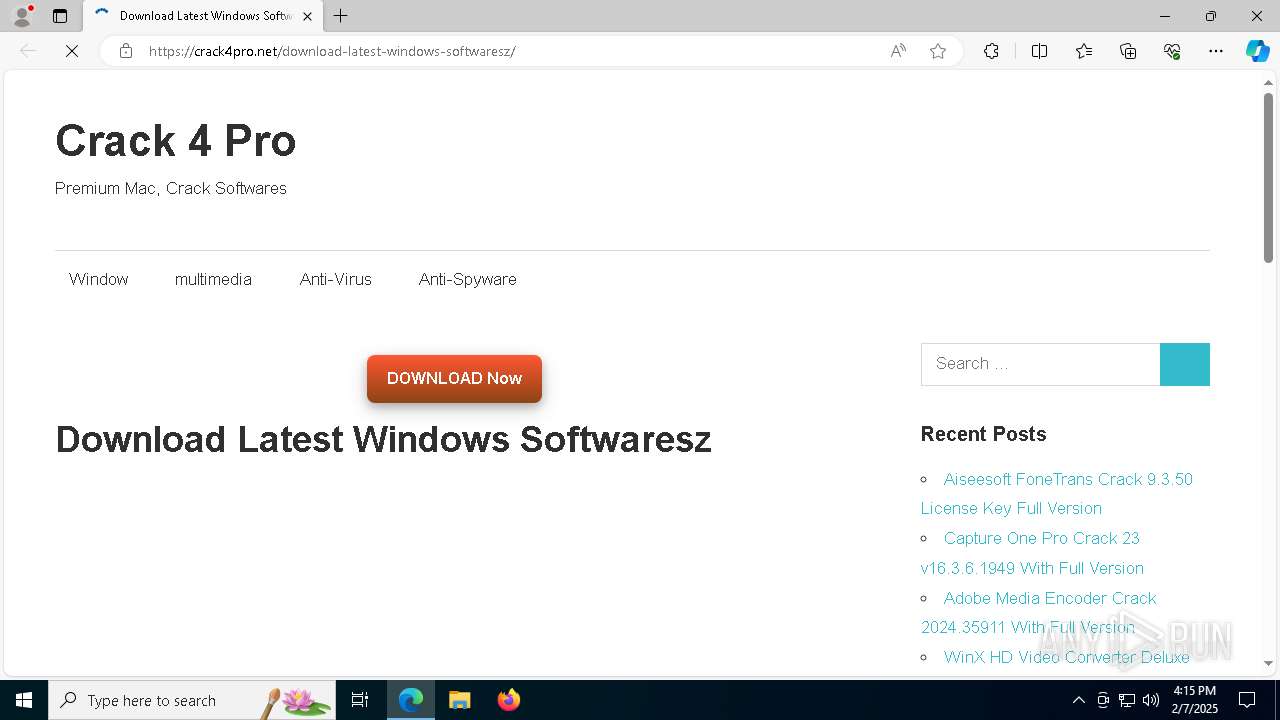
Task: Click the page vertical scrollbar thumb
Action: coord(1268,178)
